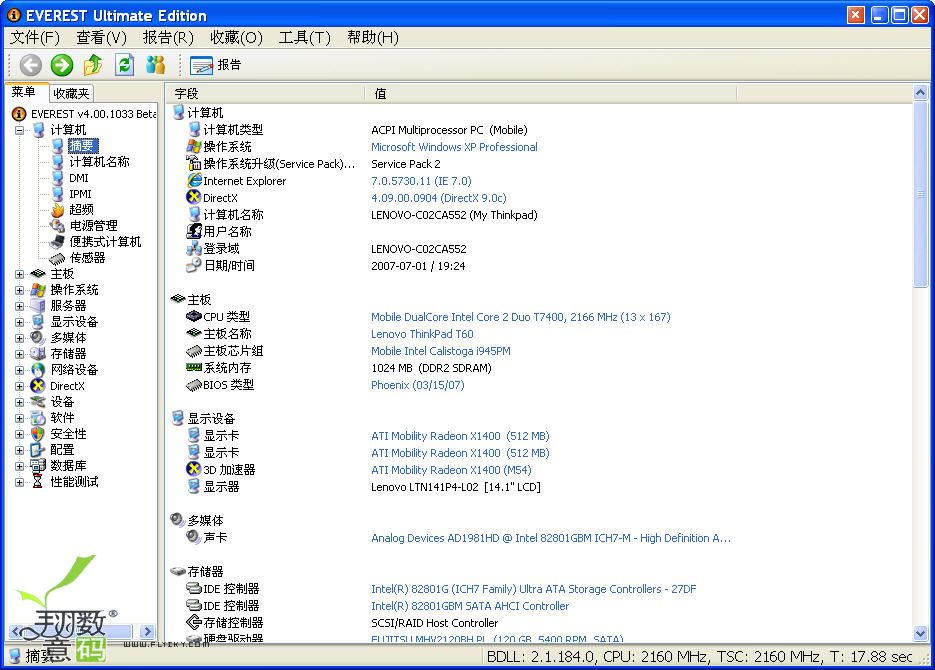Expand the 网络设备 tree node
935x670 pixels.
(20, 370)
